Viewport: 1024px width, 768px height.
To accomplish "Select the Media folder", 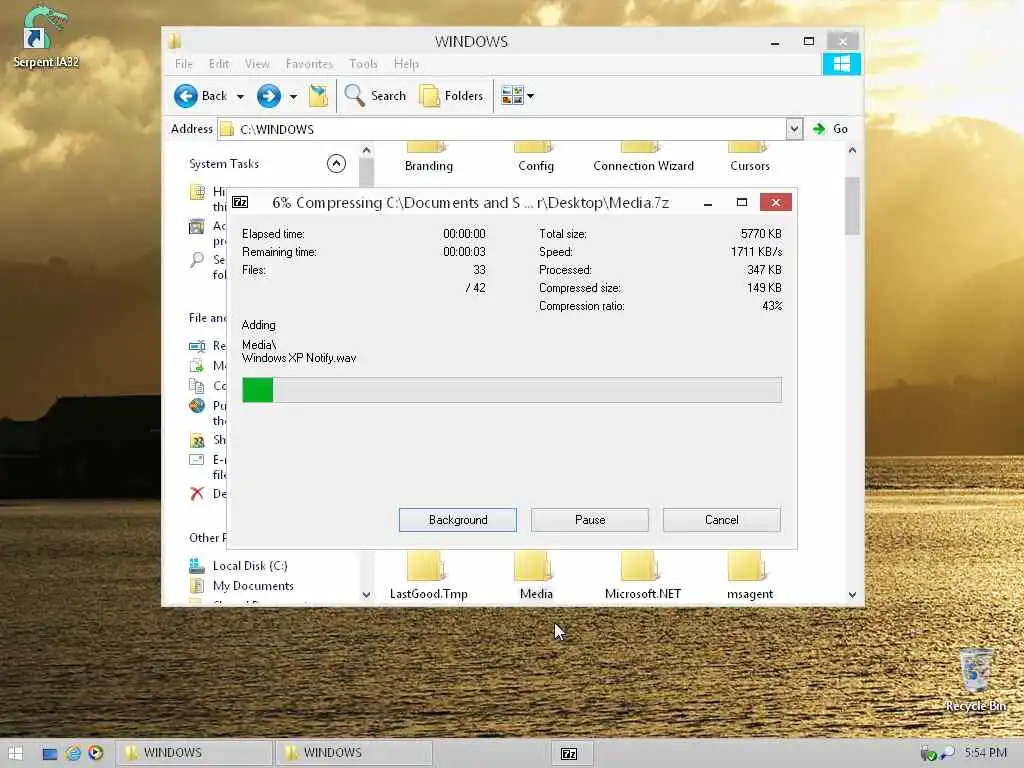I will (536, 575).
